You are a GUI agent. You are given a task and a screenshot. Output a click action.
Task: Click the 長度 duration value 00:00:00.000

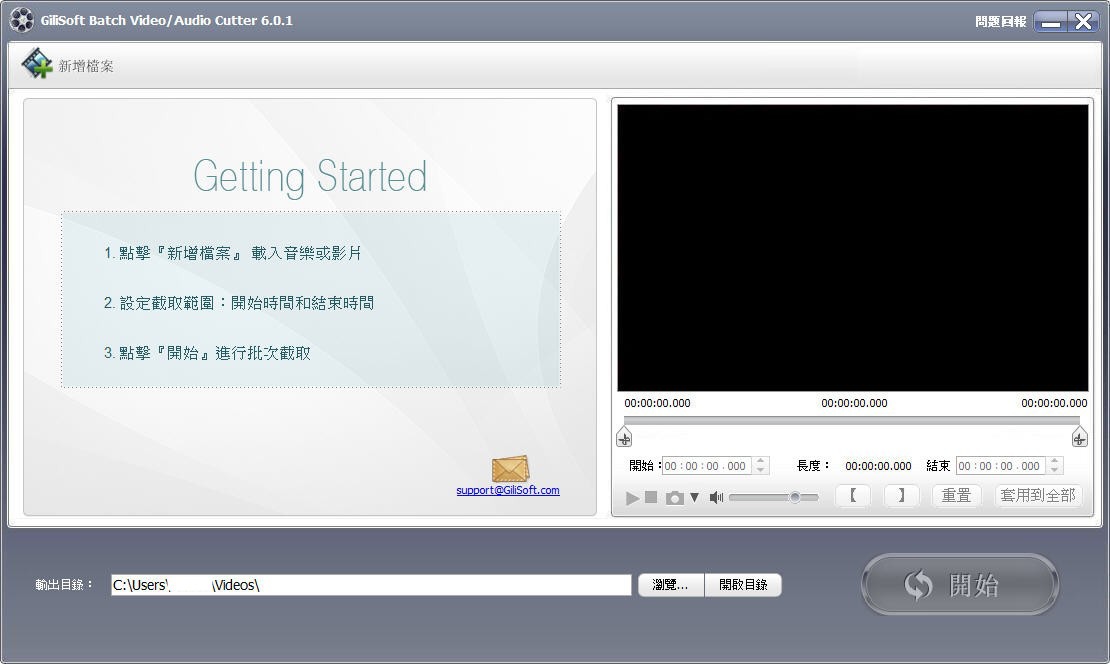[878, 466]
